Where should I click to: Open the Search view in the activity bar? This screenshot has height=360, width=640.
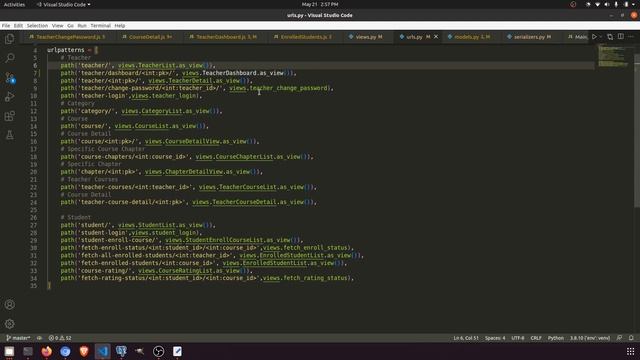(x=9, y=58)
